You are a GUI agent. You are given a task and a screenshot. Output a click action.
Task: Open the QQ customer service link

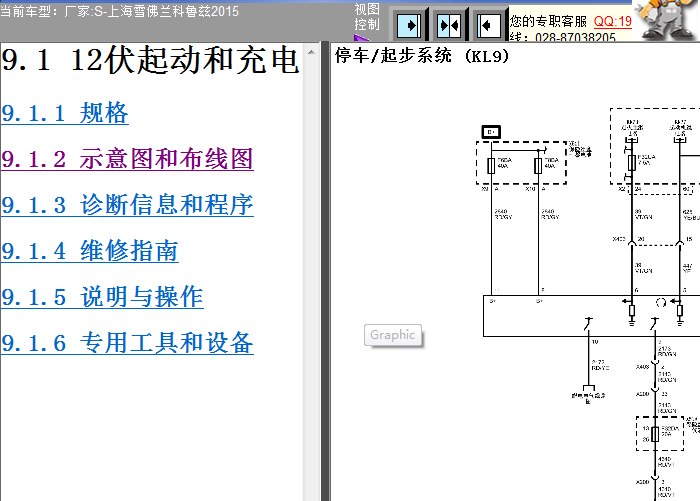[x=612, y=21]
